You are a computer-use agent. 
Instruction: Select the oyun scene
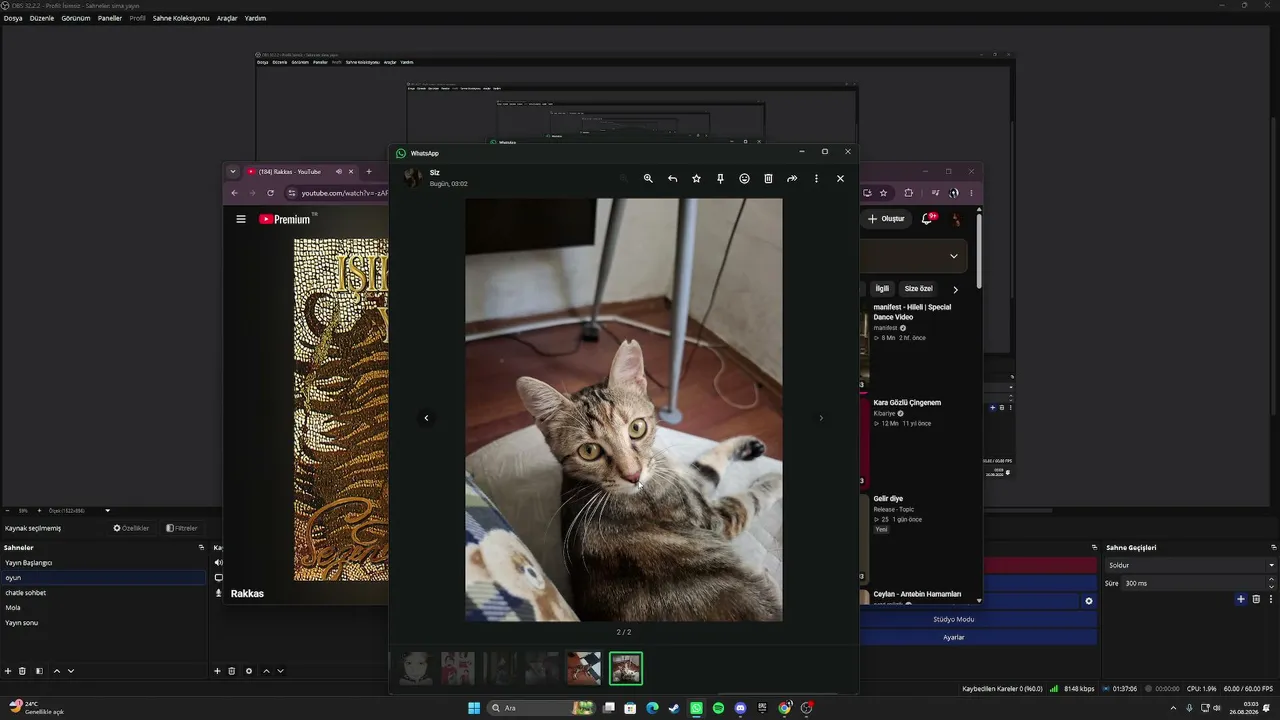(104, 578)
